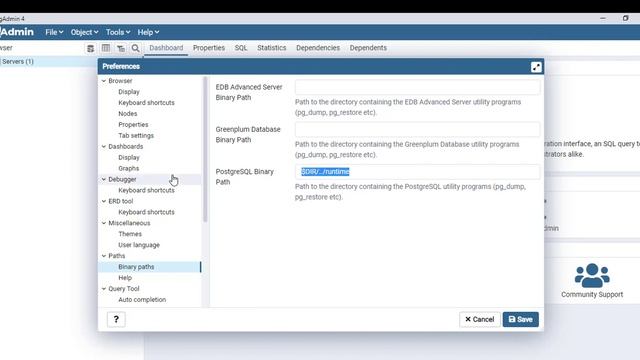The image size is (640, 360).
Task: Select the User language preference item
Action: (x=139, y=245)
